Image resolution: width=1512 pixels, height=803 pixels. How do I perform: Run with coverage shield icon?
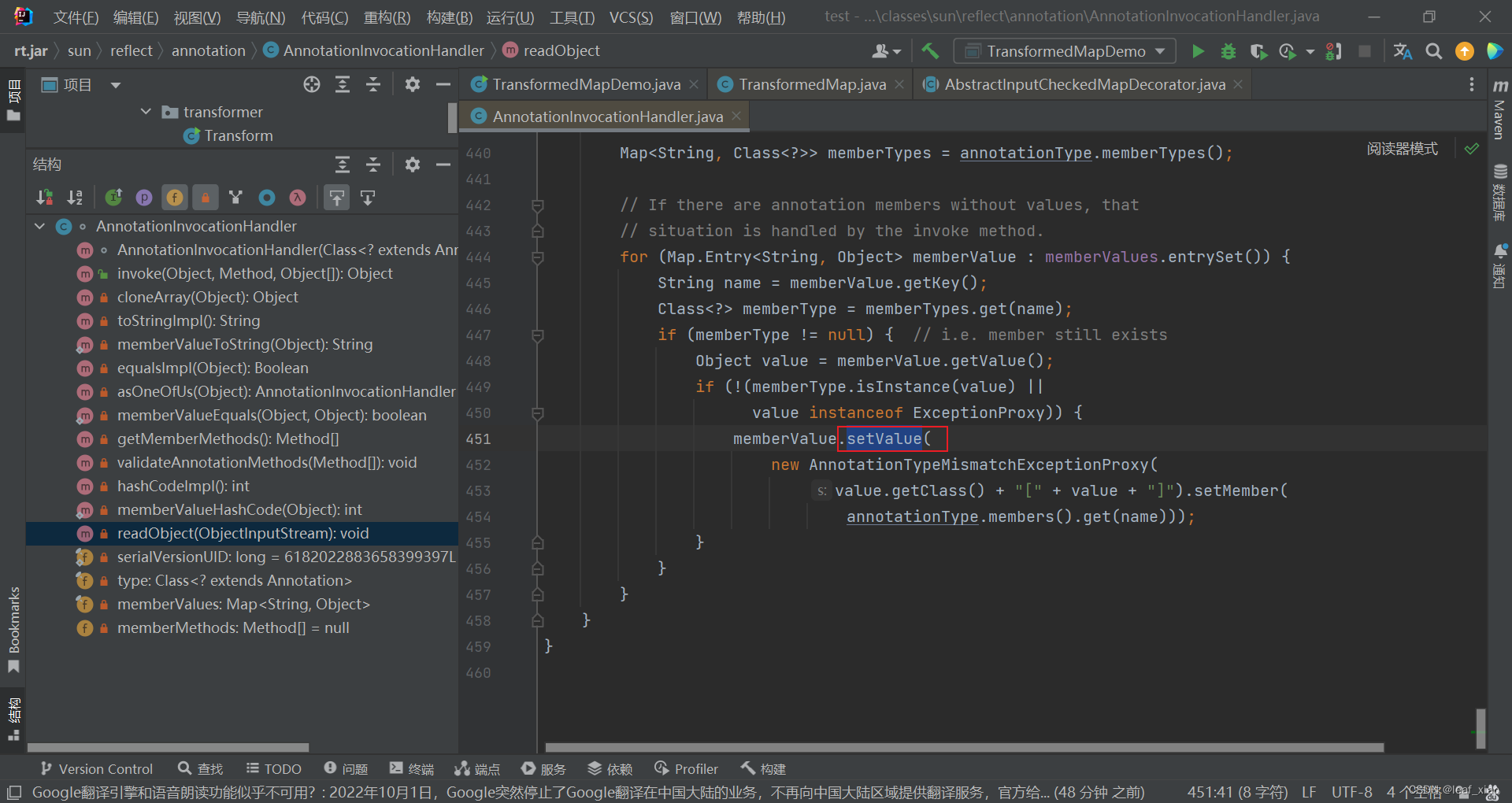(1258, 51)
